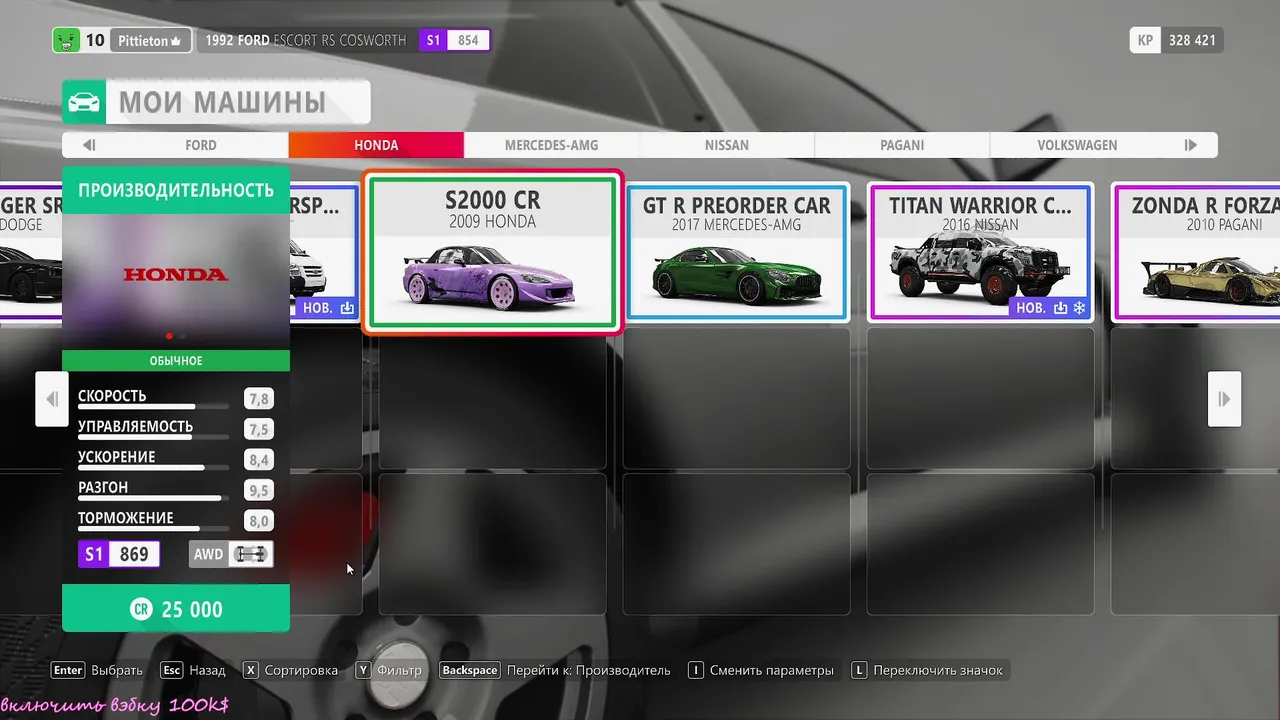This screenshot has width=1280, height=720.
Task: Open the Volkswagen manufacturer tab
Action: pos(1077,145)
